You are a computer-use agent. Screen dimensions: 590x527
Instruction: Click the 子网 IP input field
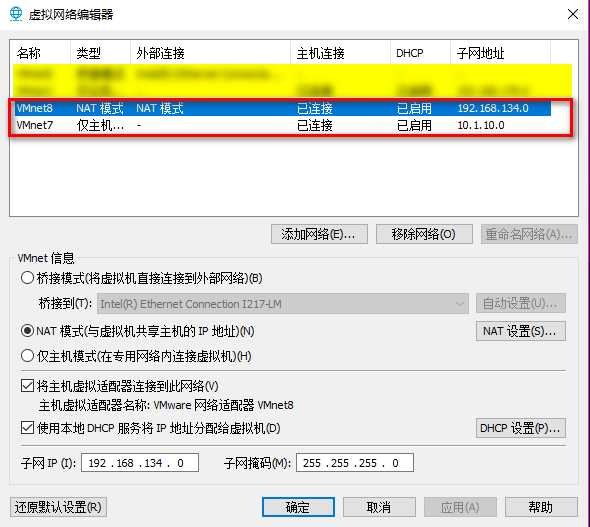(x=140, y=463)
